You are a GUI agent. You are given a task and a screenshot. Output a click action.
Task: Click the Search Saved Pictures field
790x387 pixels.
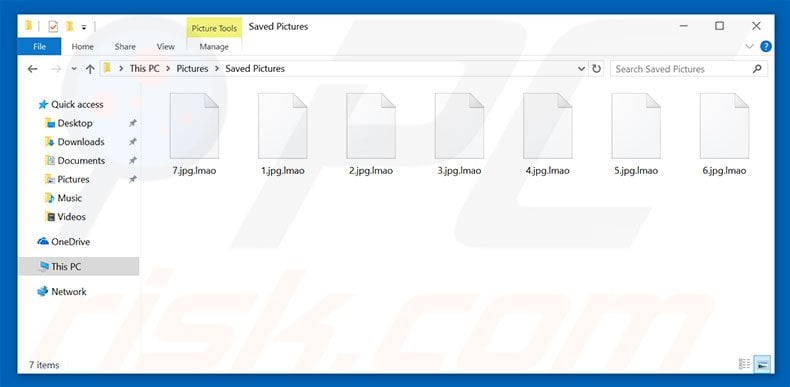(689, 69)
